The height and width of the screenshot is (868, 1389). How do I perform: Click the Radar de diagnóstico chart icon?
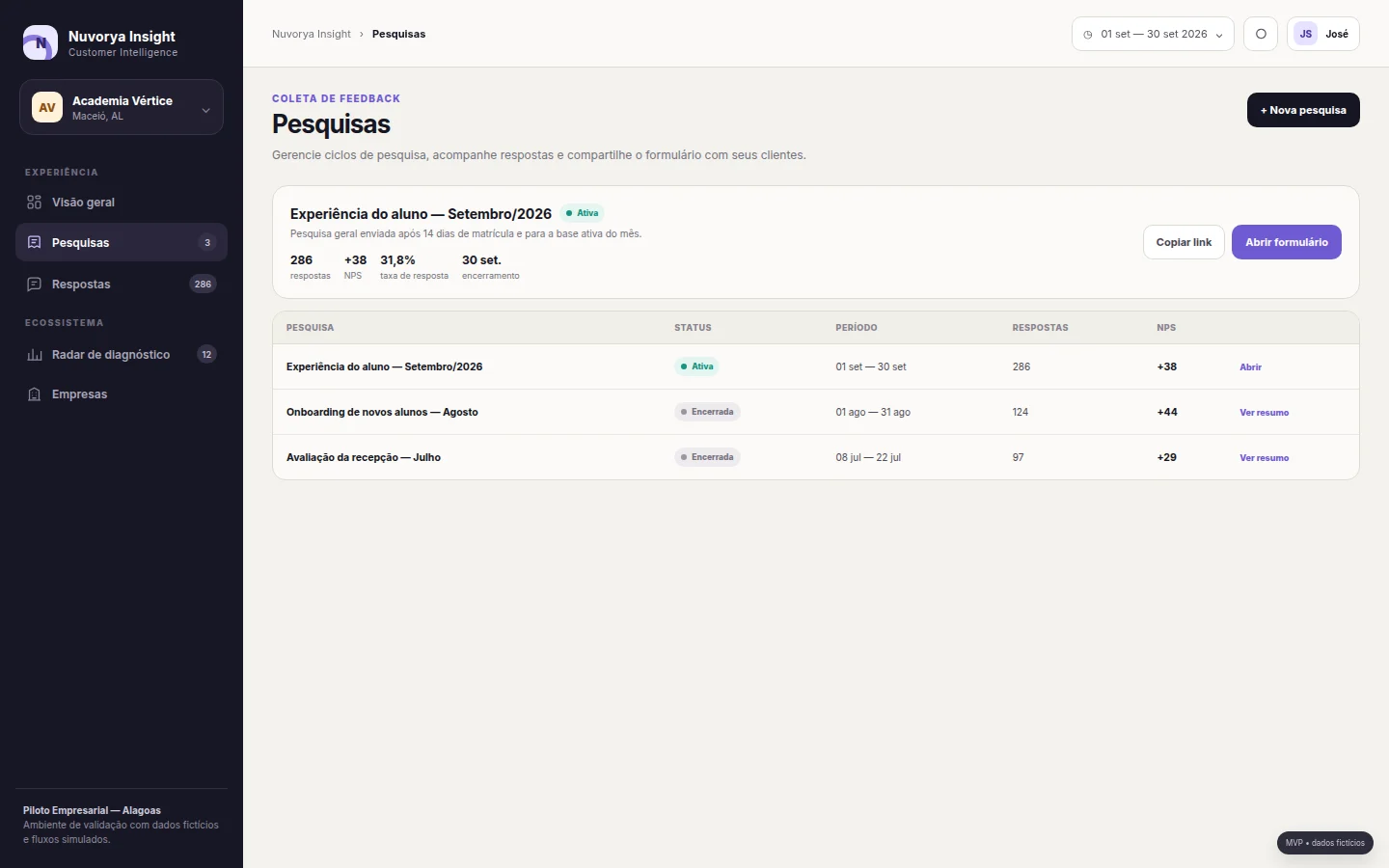click(35, 355)
